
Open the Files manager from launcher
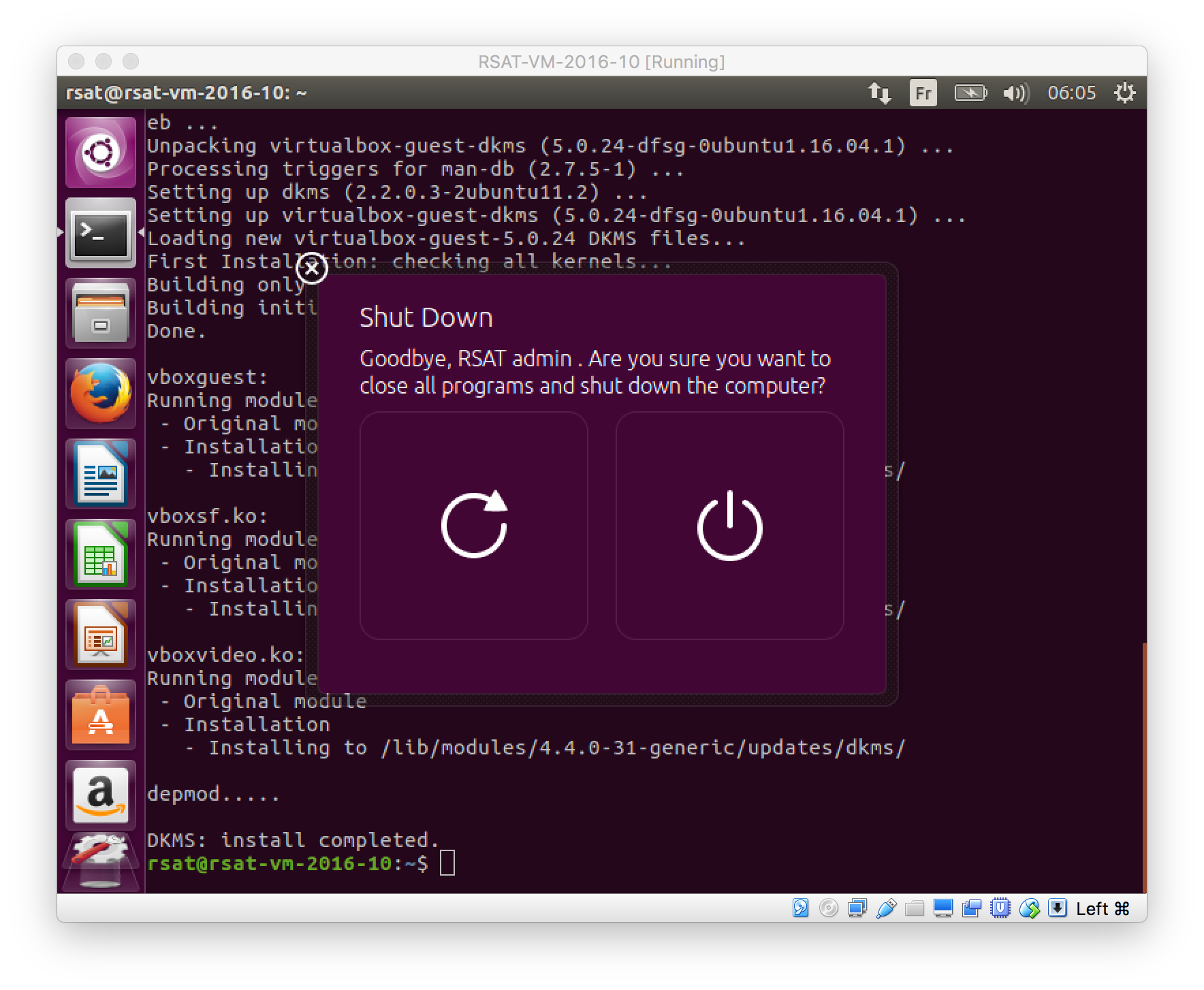click(101, 313)
